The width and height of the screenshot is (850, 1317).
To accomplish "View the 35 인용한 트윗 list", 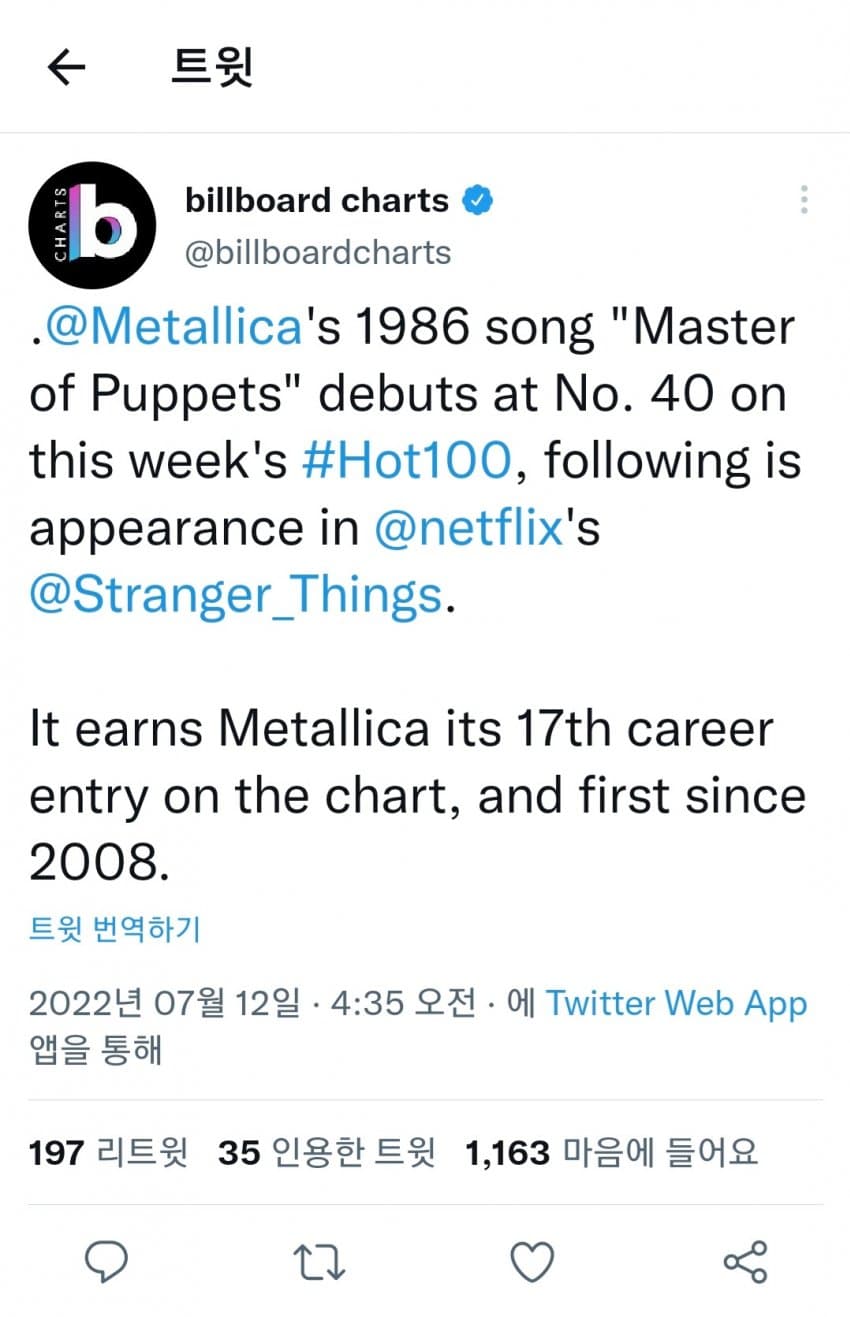I will 327,1152.
